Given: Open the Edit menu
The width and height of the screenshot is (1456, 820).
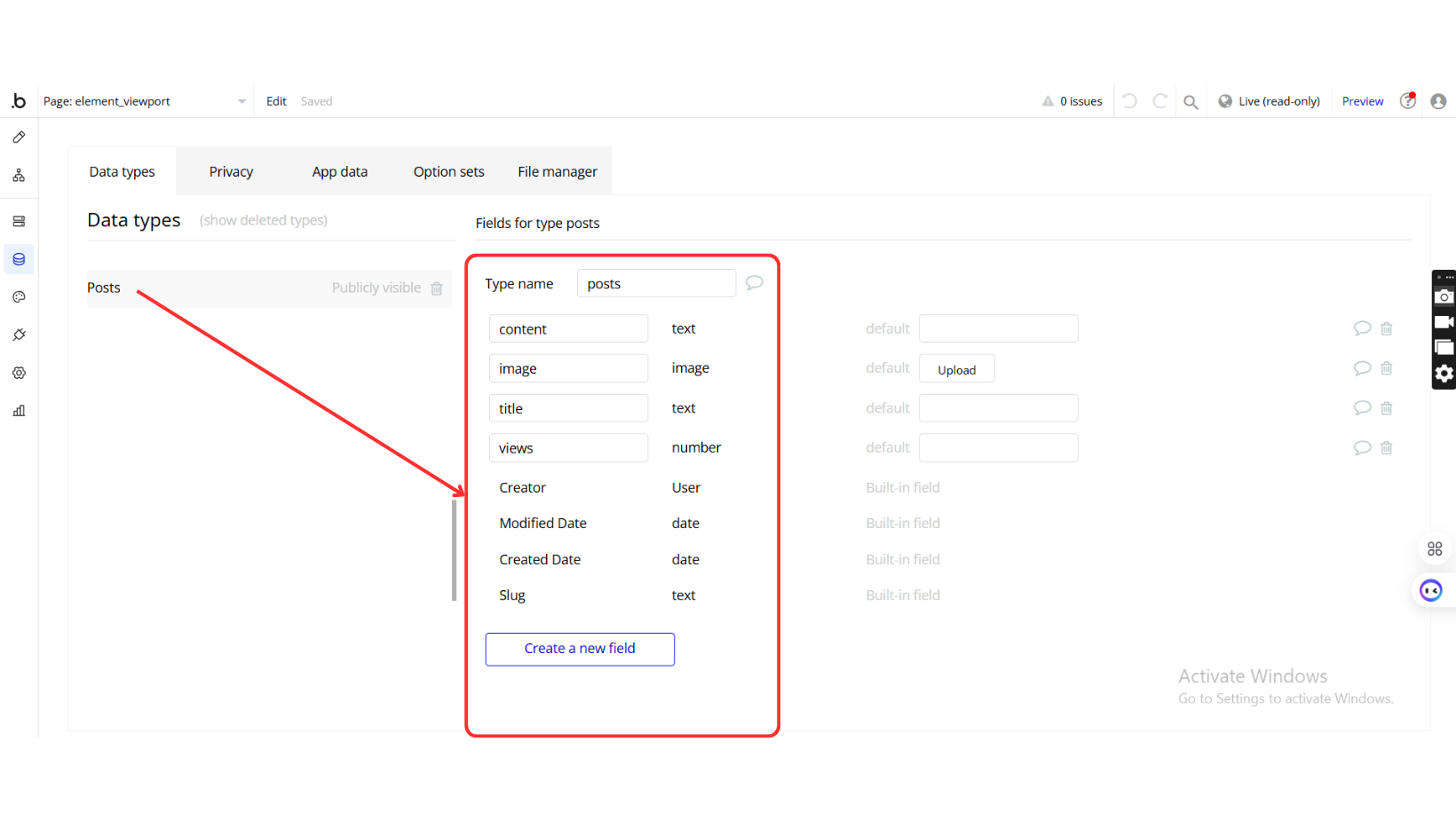Looking at the screenshot, I should pos(276,102).
